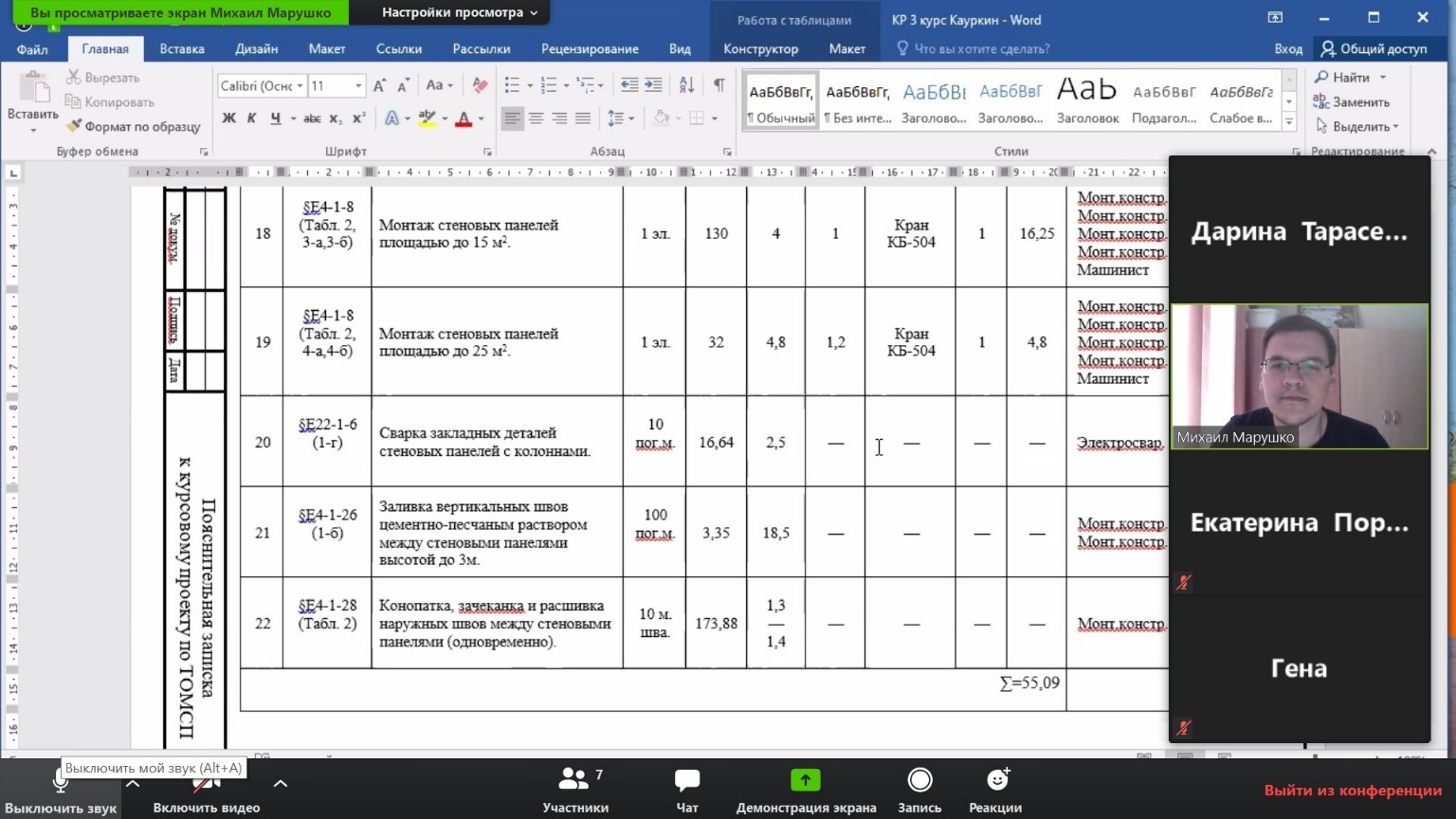Expand video options arrow in Zoom
Screen dimensions: 1456x819
pos(280,783)
